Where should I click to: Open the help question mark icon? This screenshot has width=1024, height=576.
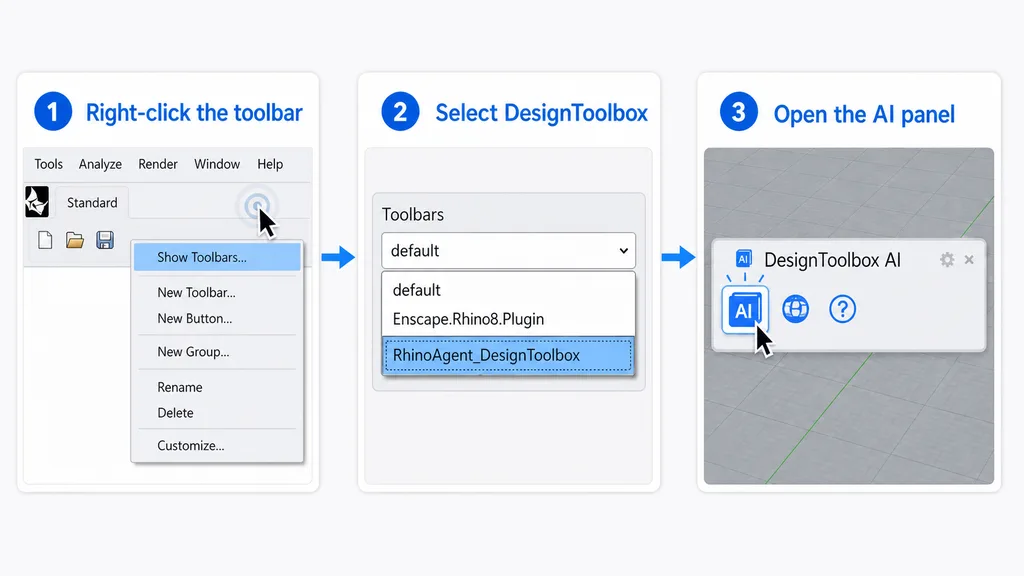842,309
